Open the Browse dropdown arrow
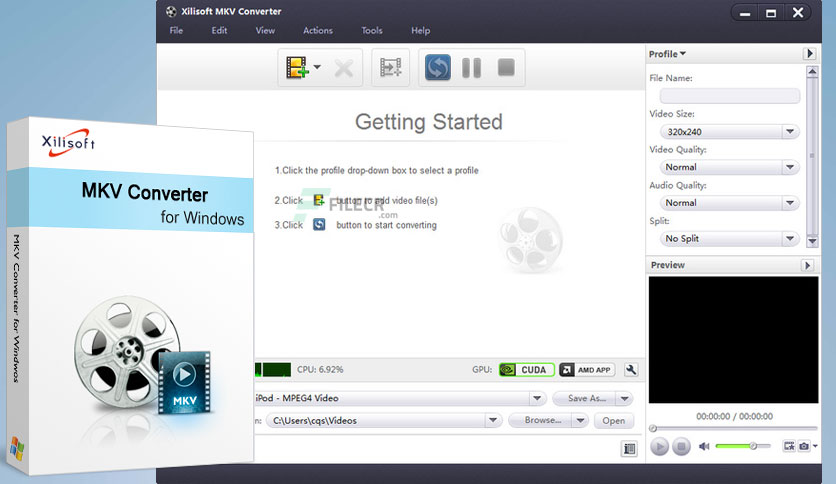The height and width of the screenshot is (484, 836). coord(580,421)
